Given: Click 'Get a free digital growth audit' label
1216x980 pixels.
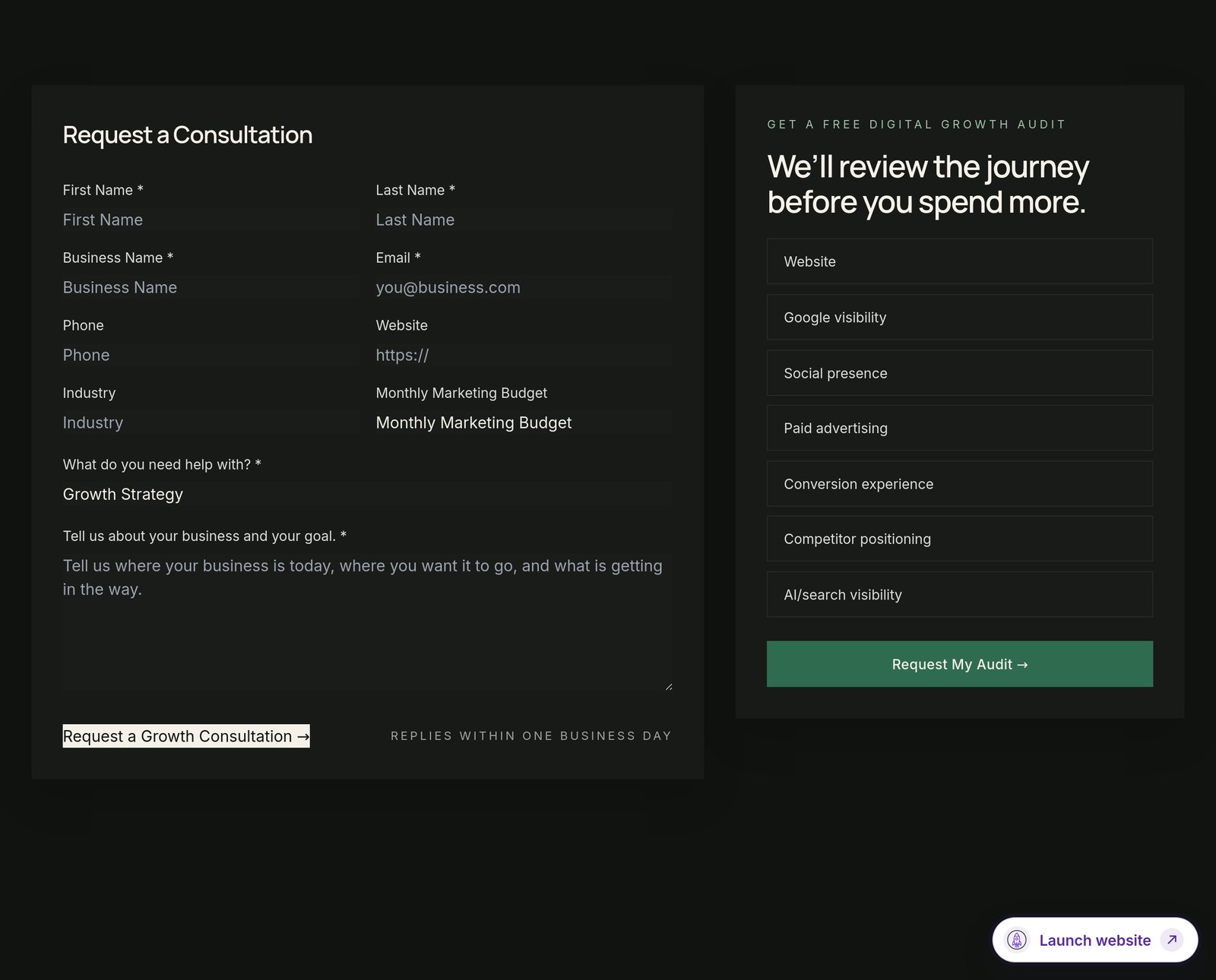Looking at the screenshot, I should point(917,125).
